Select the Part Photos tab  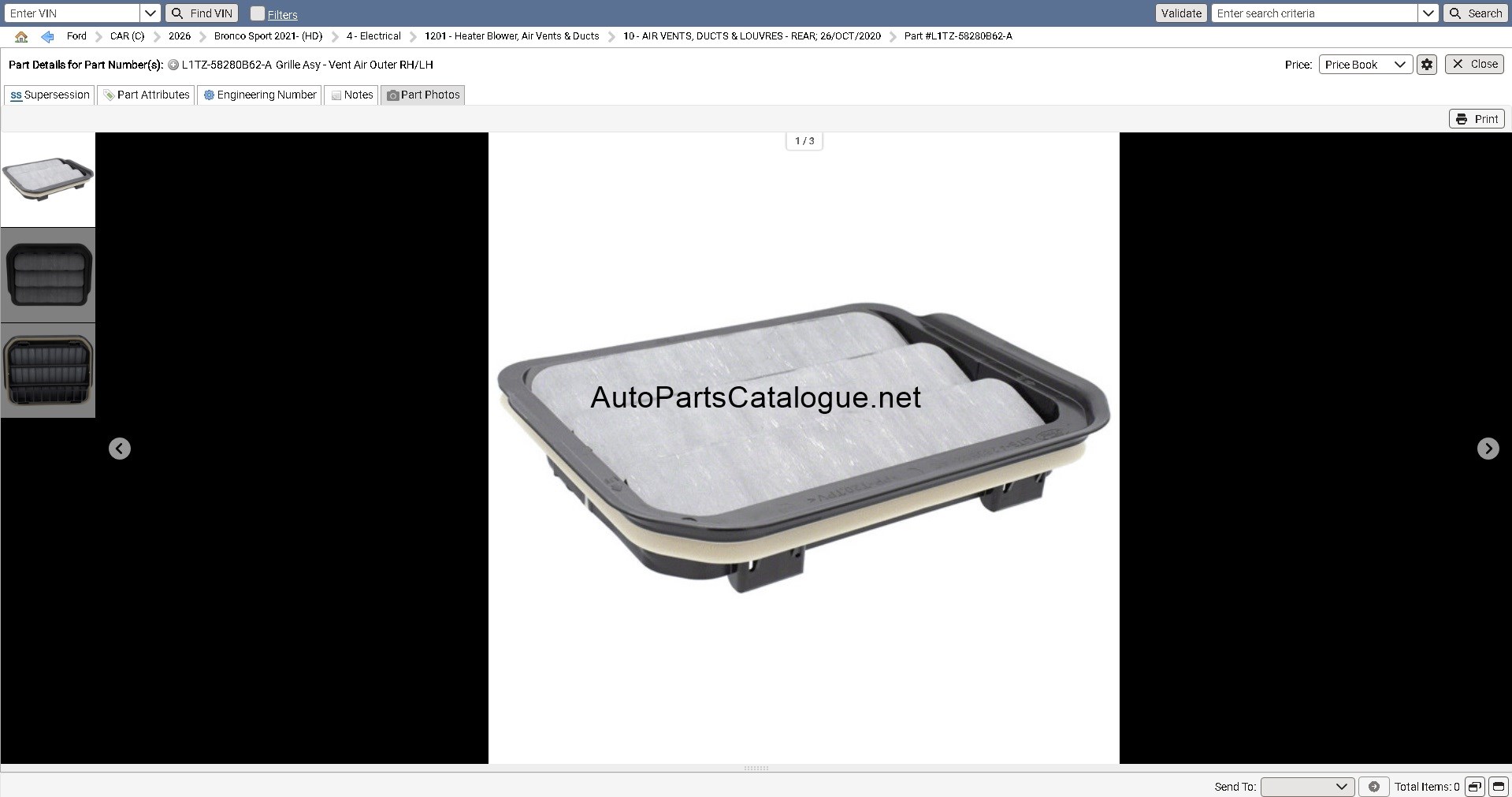click(423, 95)
